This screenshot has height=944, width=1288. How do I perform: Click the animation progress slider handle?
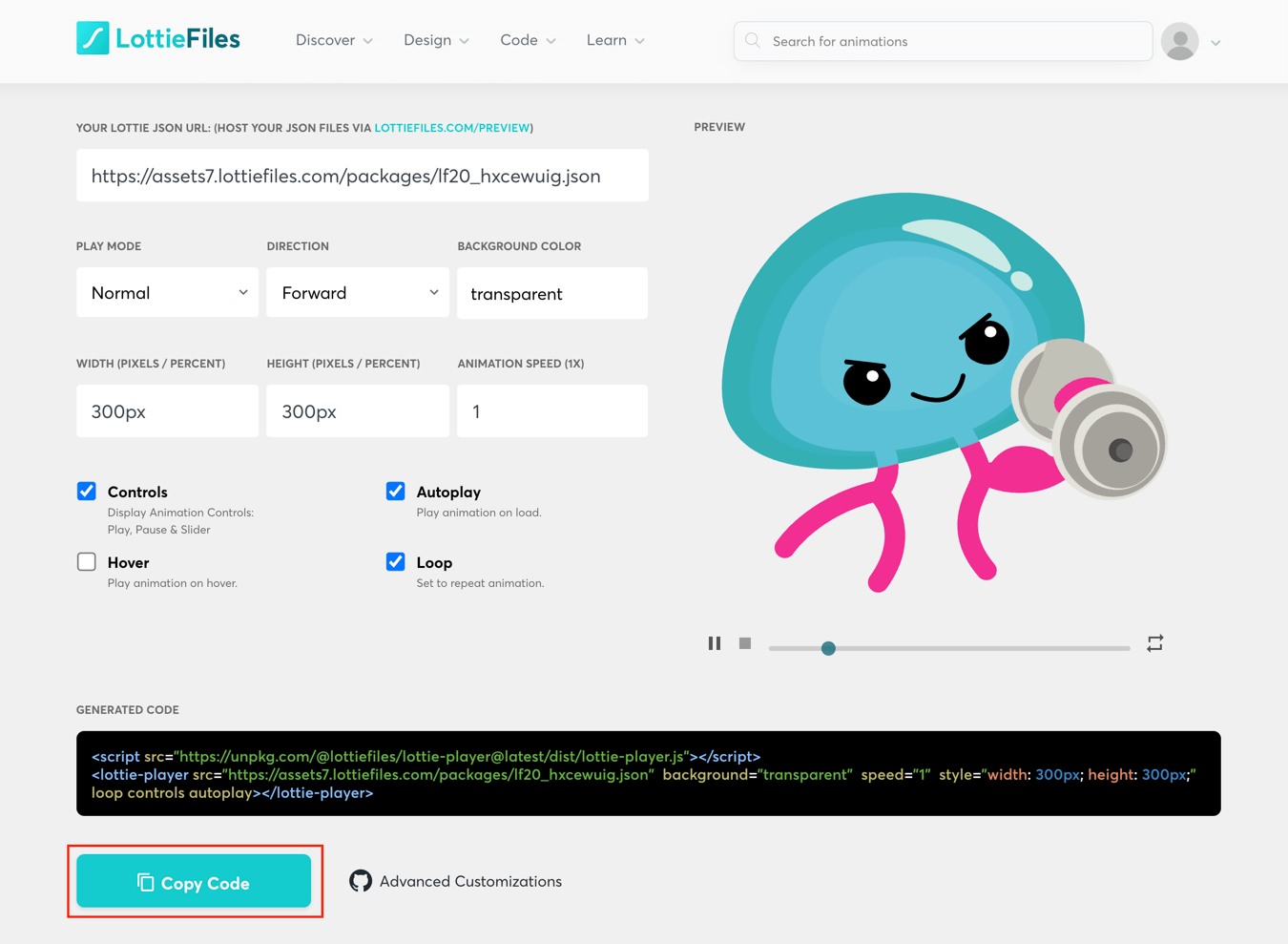(828, 648)
